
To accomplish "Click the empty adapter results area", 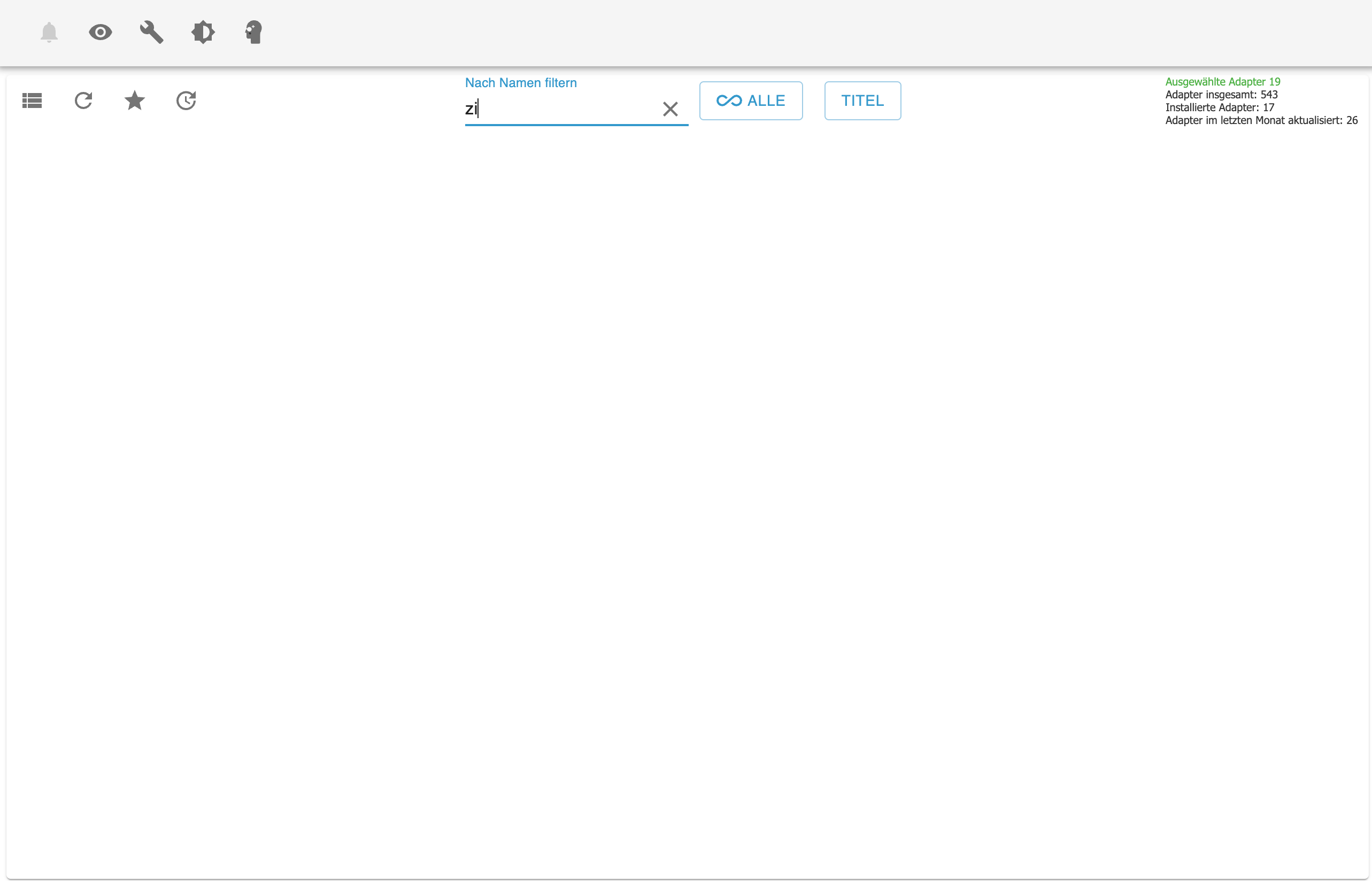I will [x=687, y=486].
